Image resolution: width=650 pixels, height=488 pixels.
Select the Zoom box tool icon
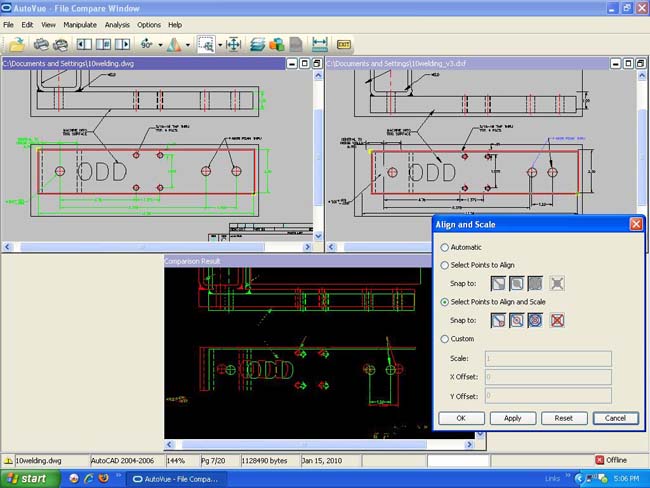point(206,44)
